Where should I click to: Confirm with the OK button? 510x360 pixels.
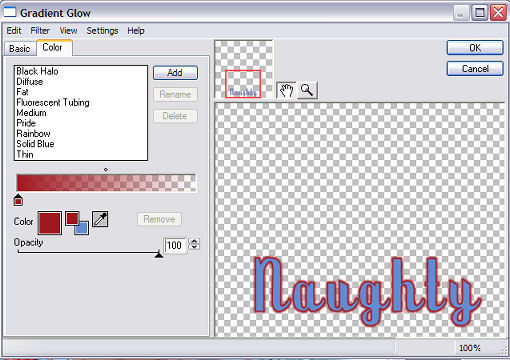[475, 48]
